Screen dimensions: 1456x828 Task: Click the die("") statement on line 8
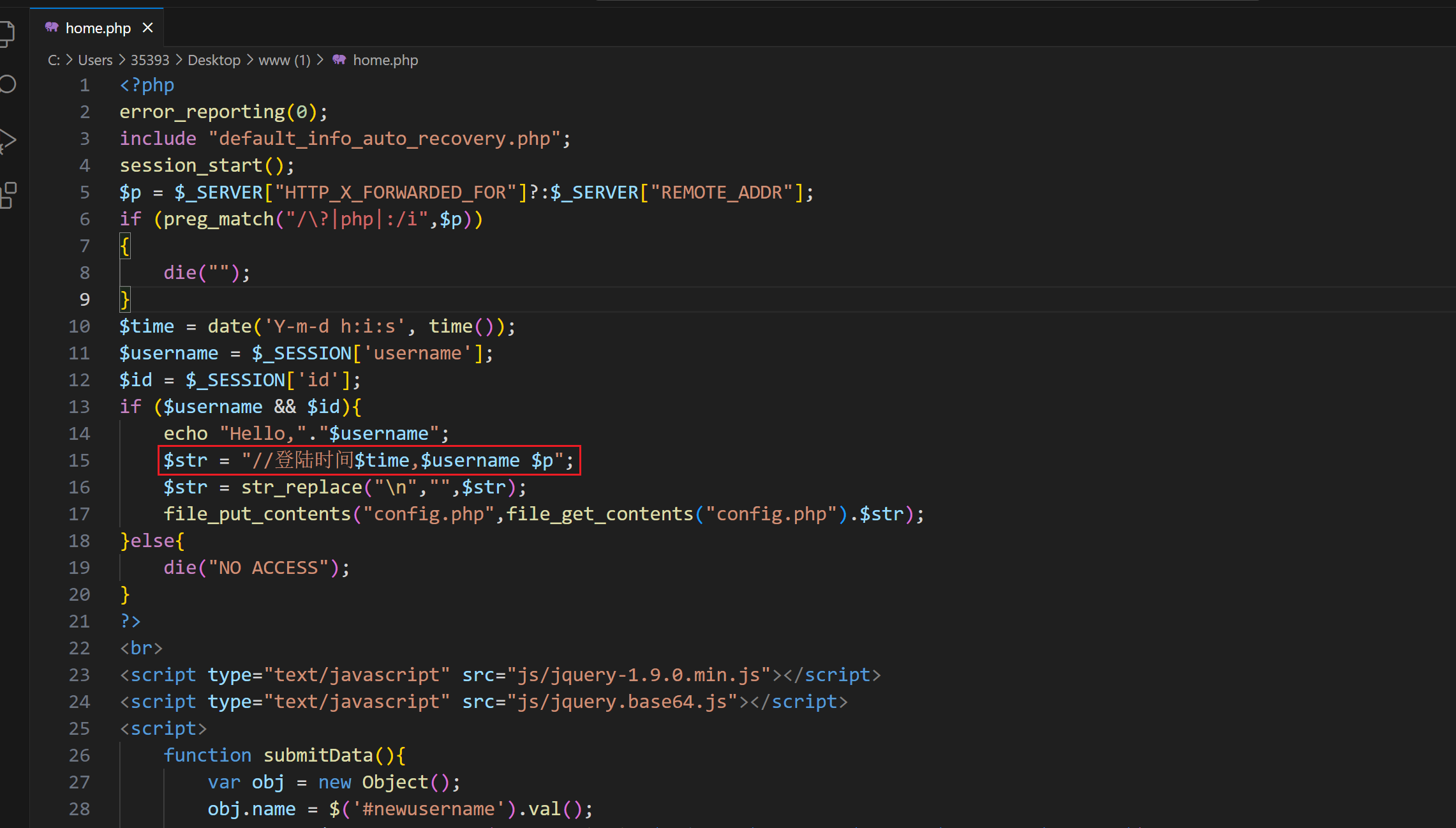coord(207,273)
